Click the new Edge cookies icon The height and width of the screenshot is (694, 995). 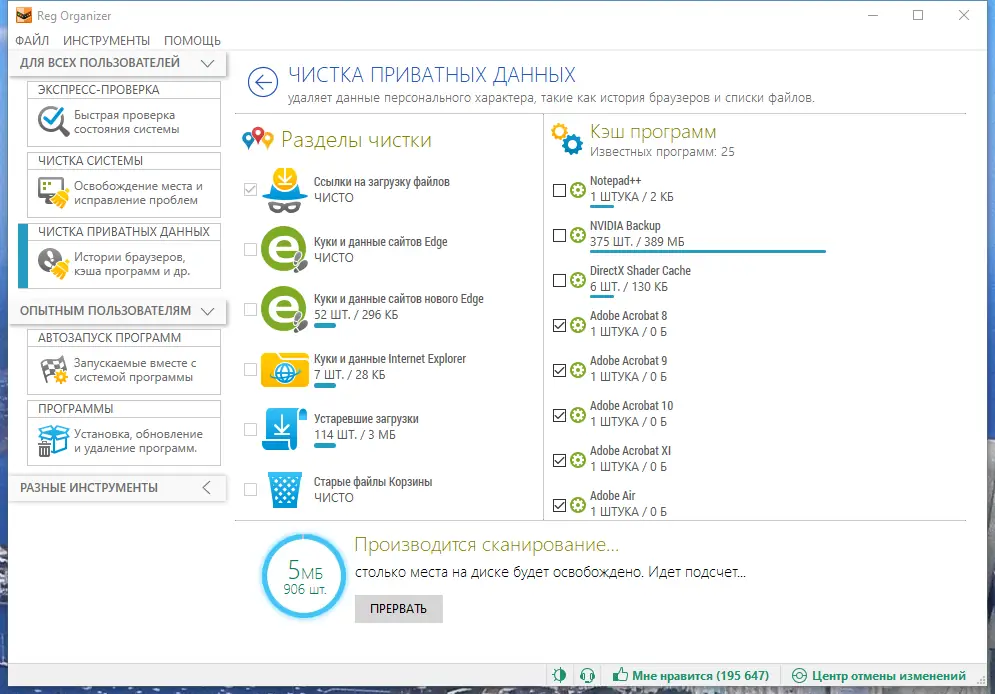tap(284, 309)
